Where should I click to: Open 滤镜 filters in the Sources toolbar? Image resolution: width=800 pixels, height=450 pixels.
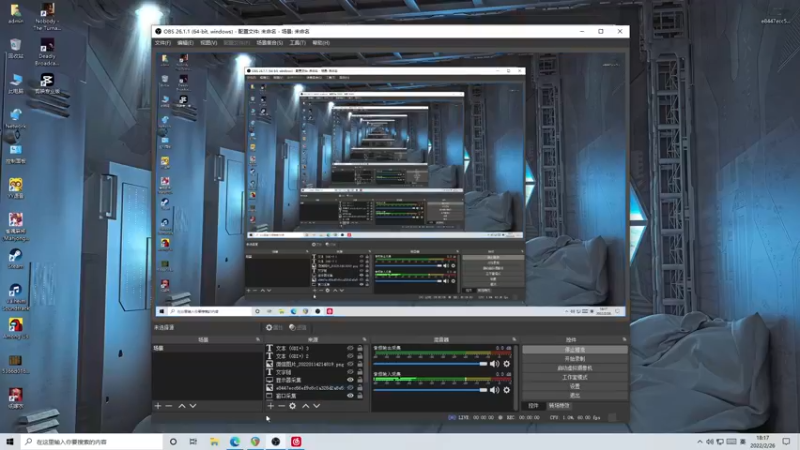(x=297, y=328)
